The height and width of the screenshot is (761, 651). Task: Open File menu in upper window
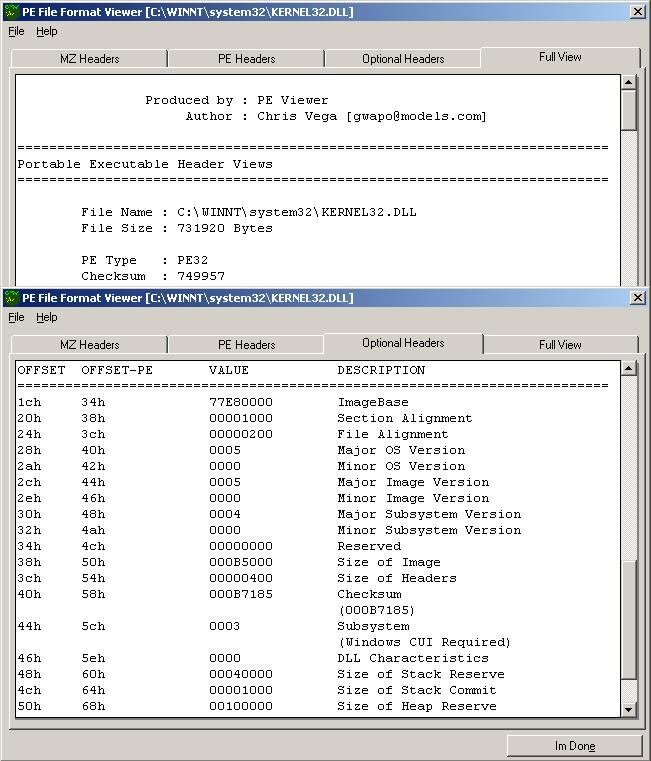pos(16,31)
